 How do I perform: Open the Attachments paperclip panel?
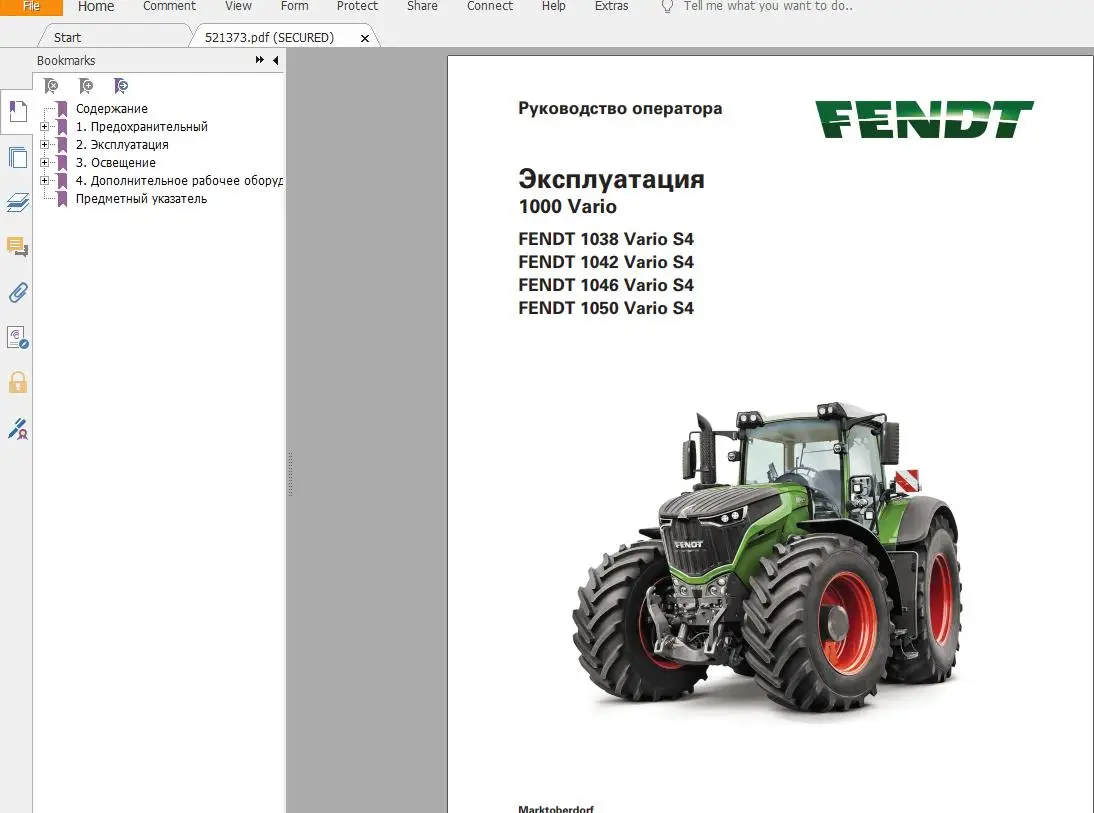click(x=17, y=292)
